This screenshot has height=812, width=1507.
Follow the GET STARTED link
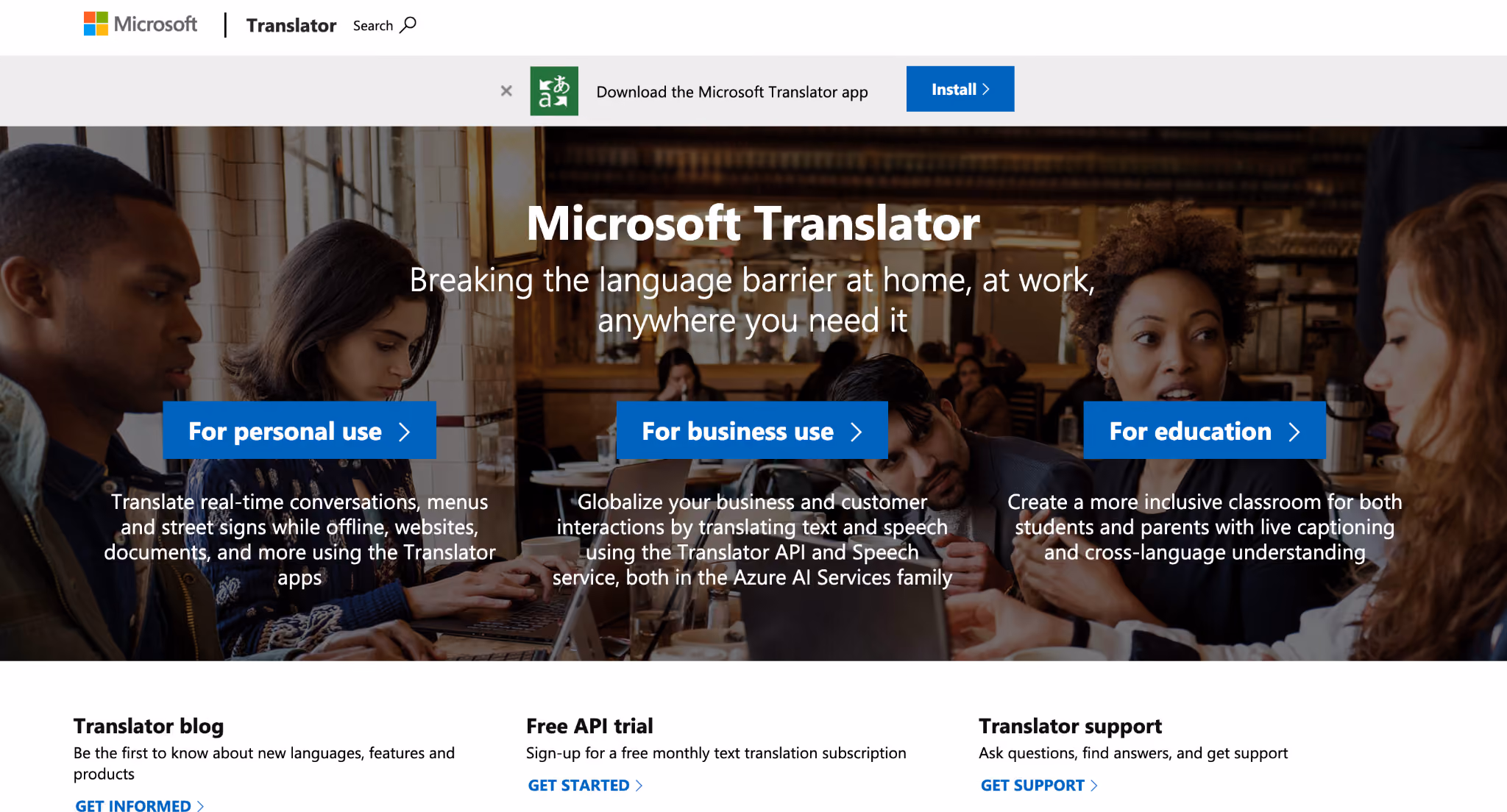(586, 785)
